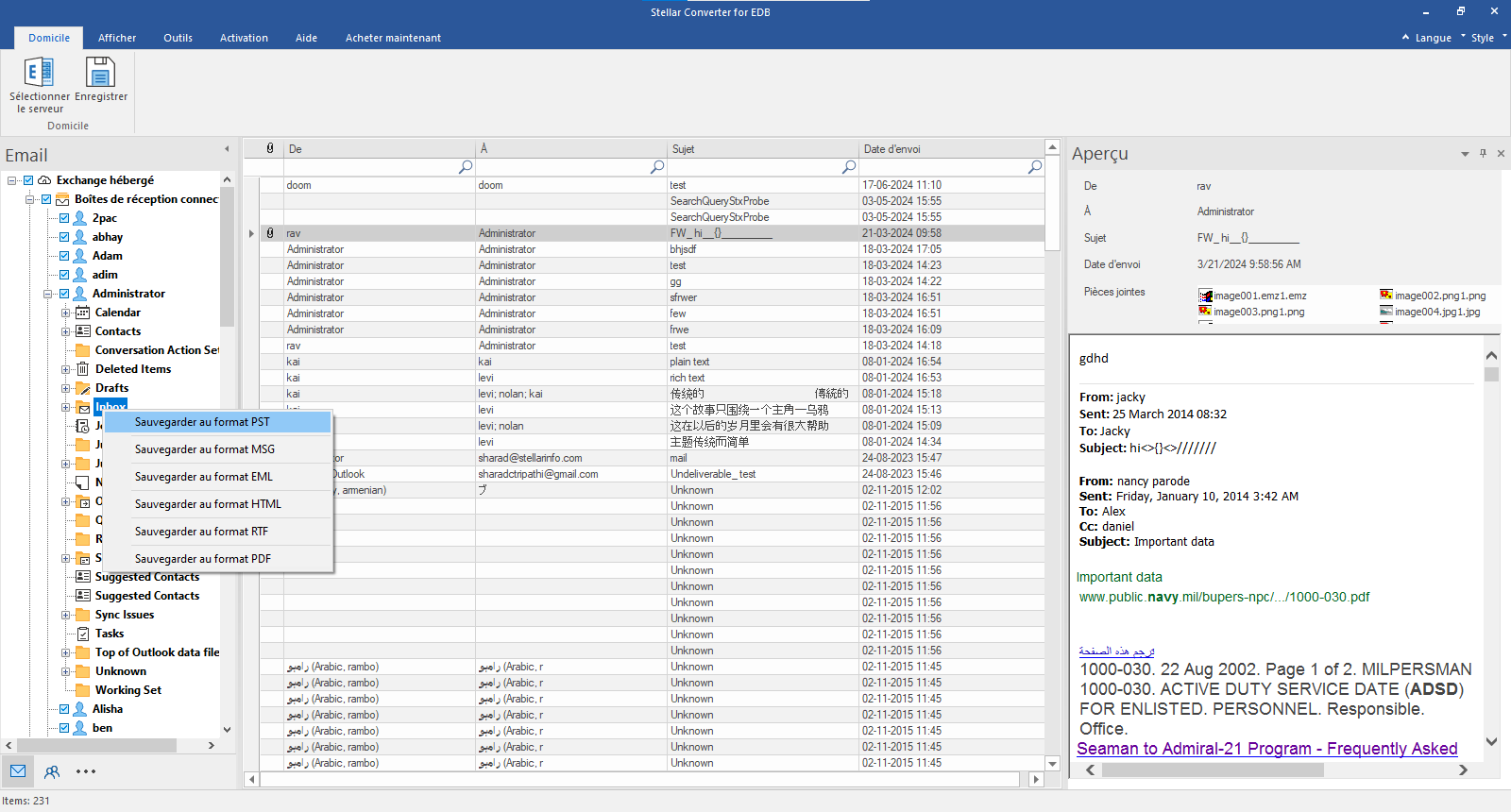
Task: Uncheck the Alisha mailbox checkbox
Action: [x=64, y=709]
